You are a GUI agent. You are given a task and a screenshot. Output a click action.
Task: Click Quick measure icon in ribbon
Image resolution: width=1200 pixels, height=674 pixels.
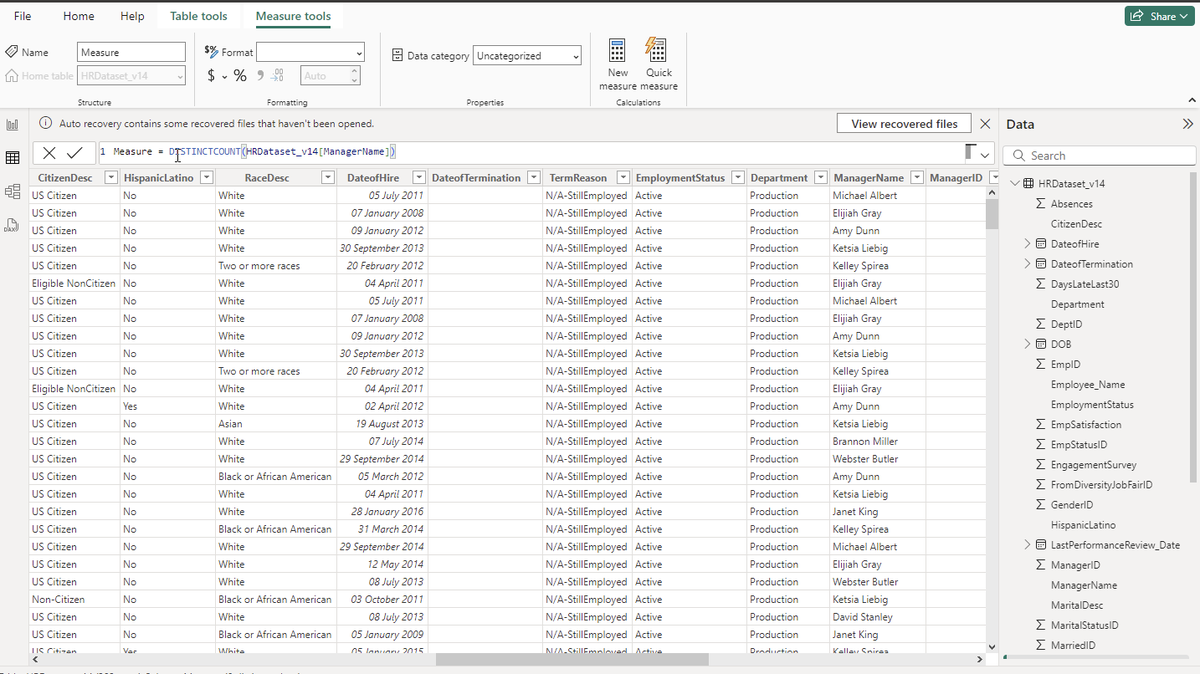click(658, 50)
